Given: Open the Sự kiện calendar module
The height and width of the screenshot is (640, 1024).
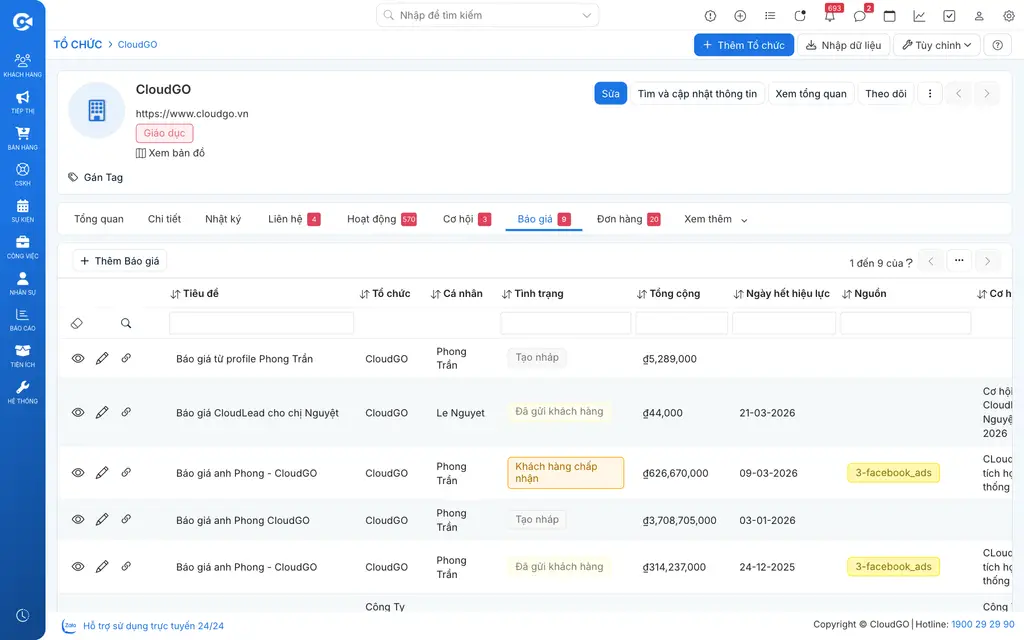Looking at the screenshot, I should click(x=22, y=210).
